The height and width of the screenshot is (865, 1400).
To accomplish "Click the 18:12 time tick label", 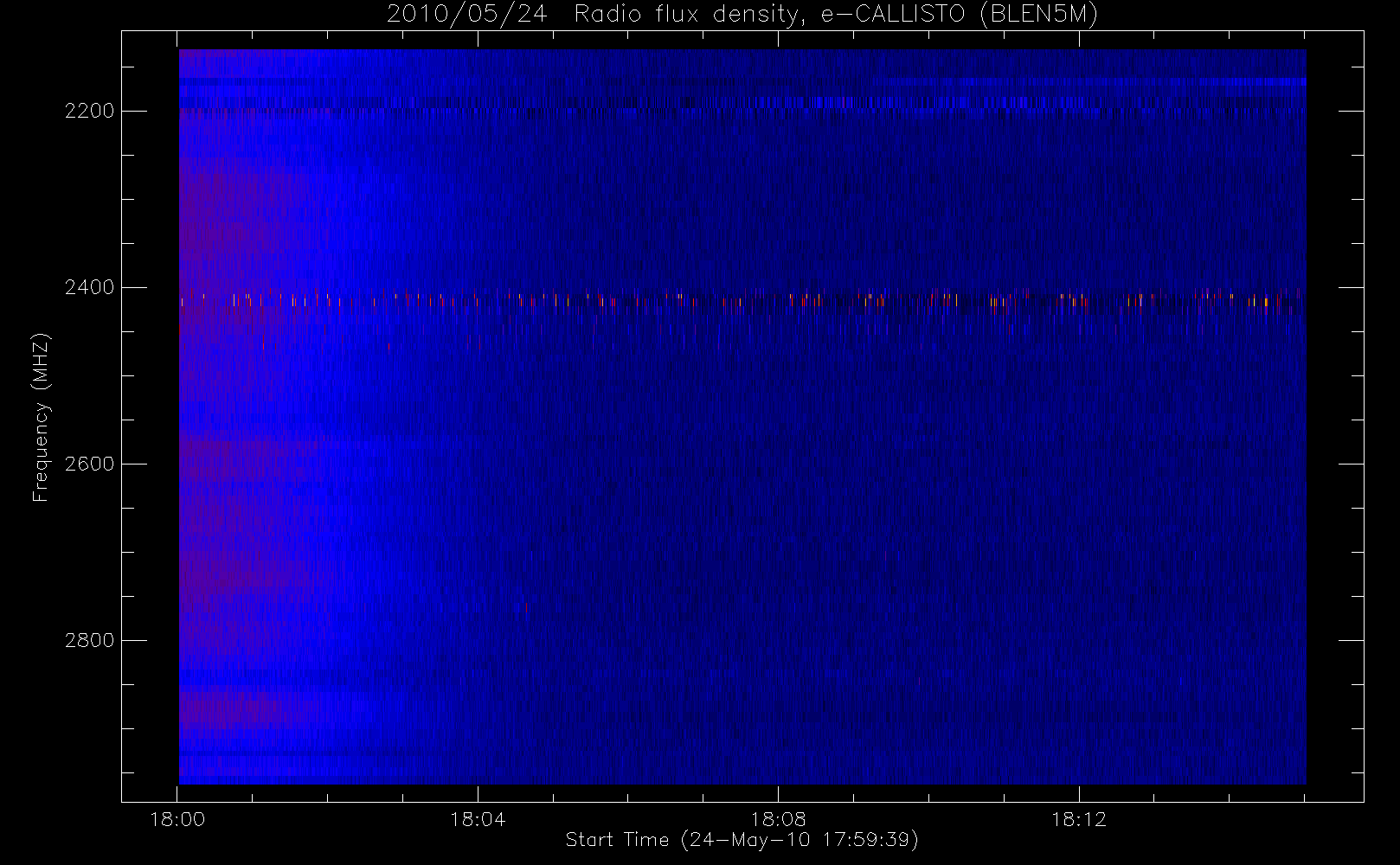I will pyautogui.click(x=1079, y=819).
